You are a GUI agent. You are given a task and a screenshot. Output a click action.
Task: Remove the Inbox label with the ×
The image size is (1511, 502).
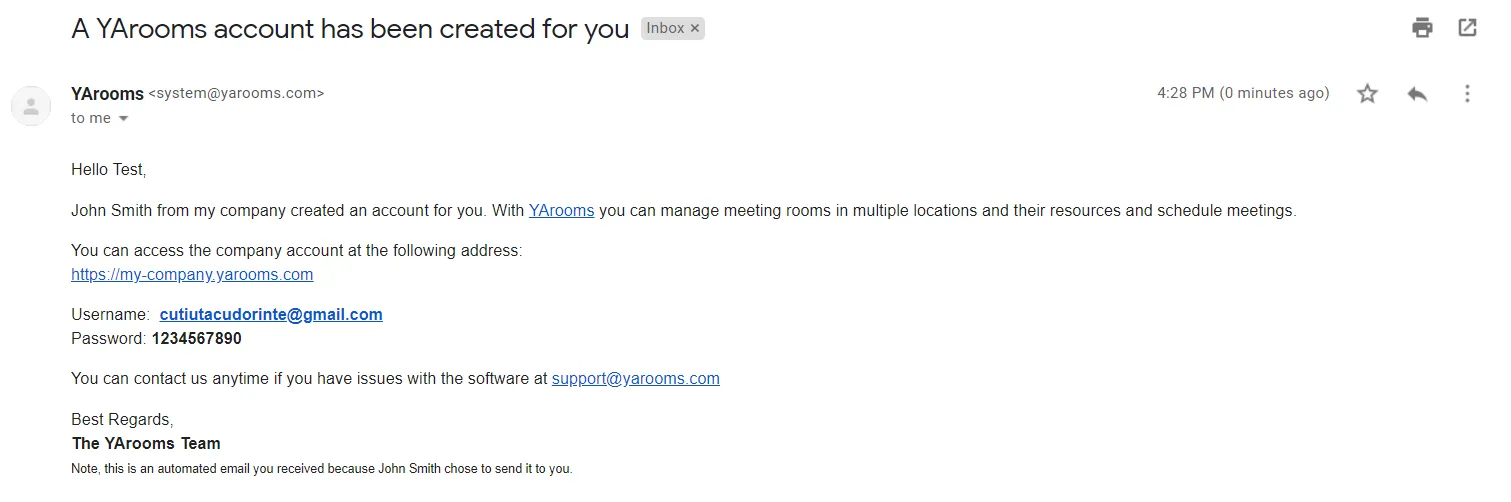pos(695,29)
